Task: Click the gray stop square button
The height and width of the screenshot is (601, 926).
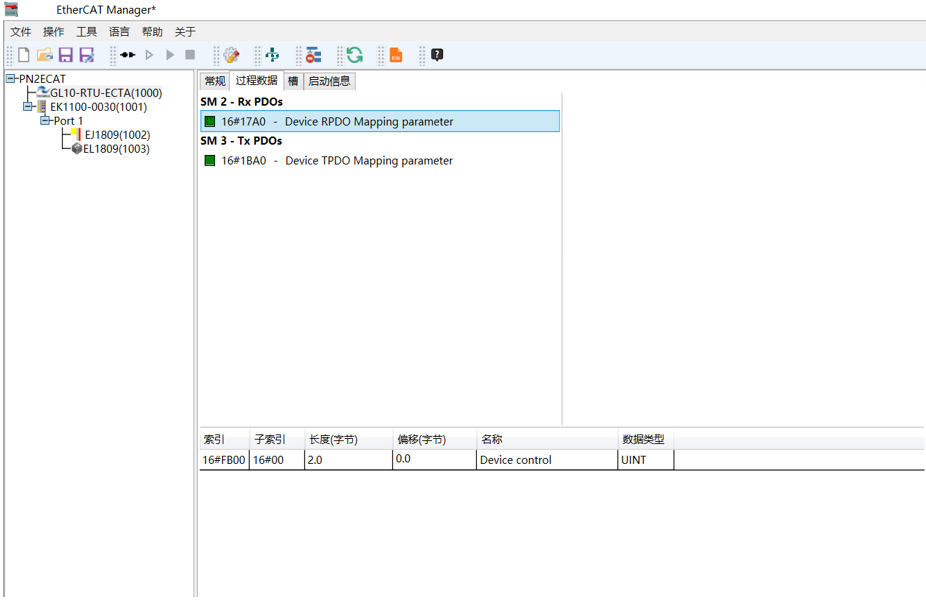Action: pyautogui.click(x=190, y=55)
